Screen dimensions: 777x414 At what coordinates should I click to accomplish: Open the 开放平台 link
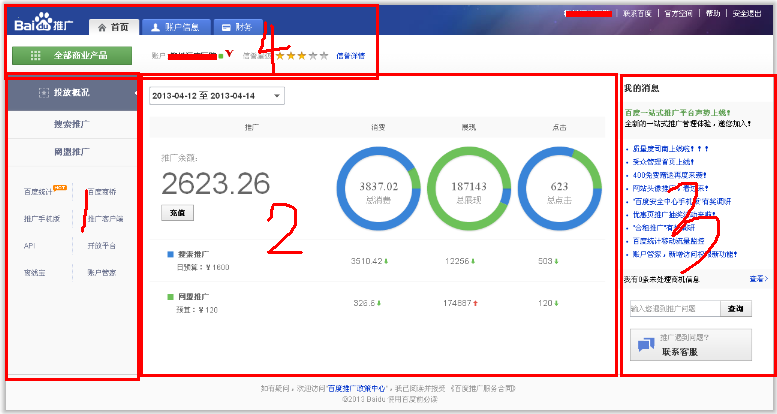point(102,245)
